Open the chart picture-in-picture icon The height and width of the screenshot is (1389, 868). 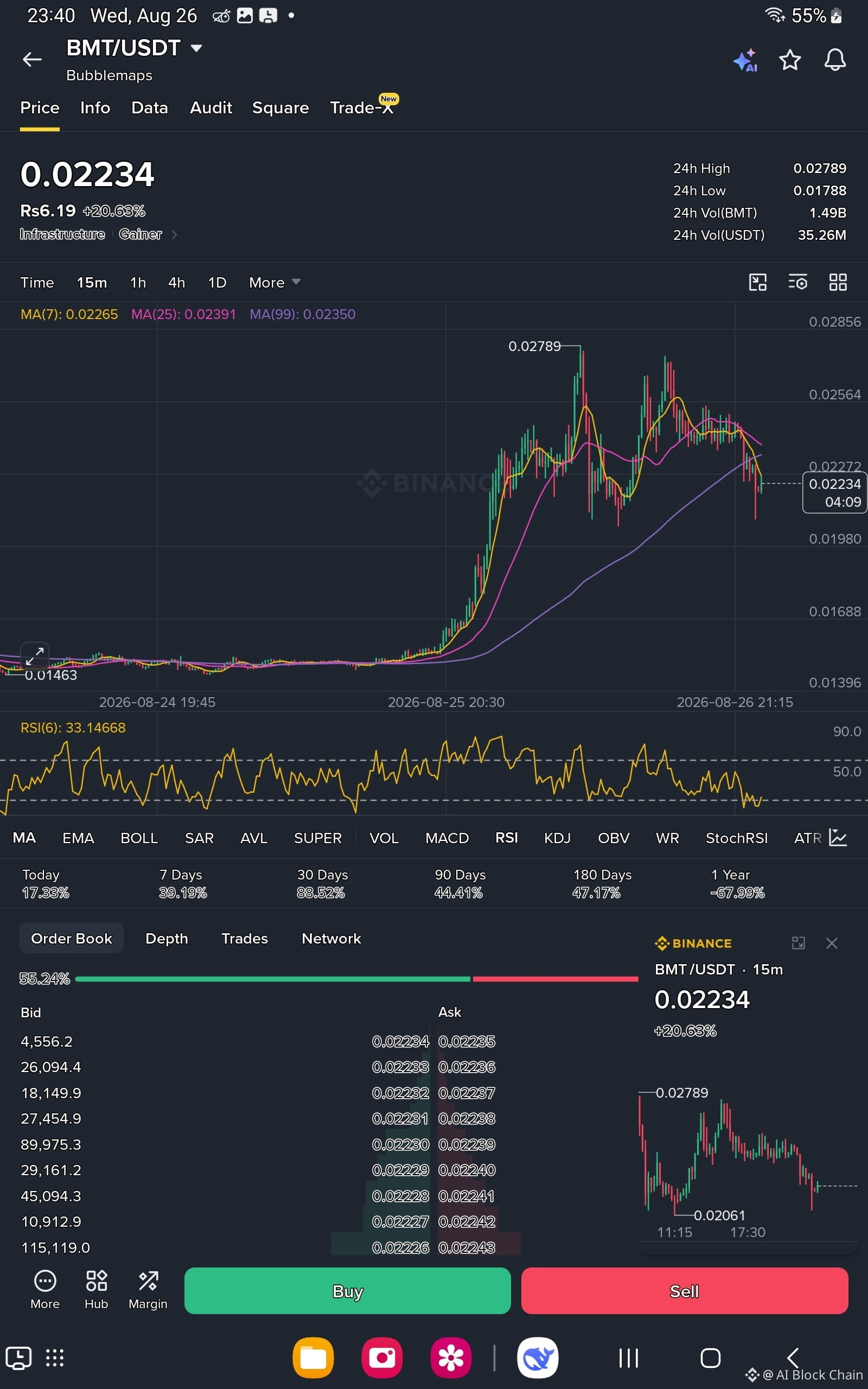(x=758, y=282)
